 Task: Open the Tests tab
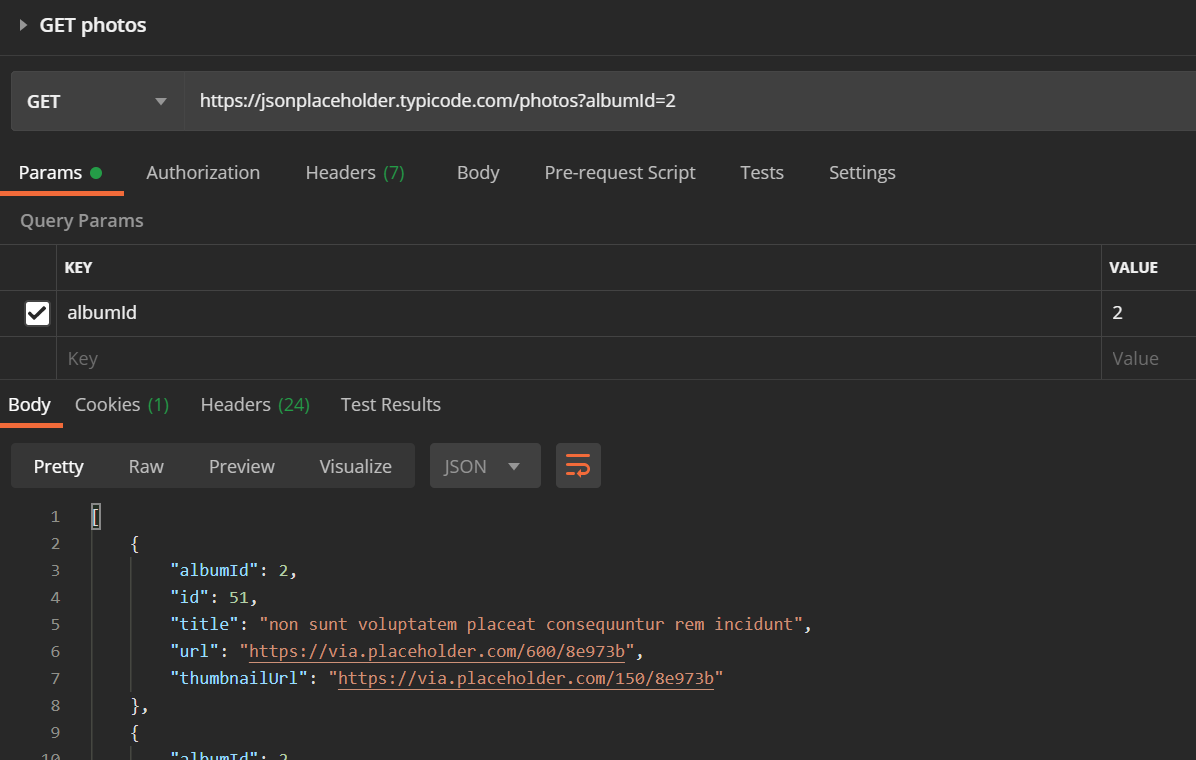coord(761,173)
